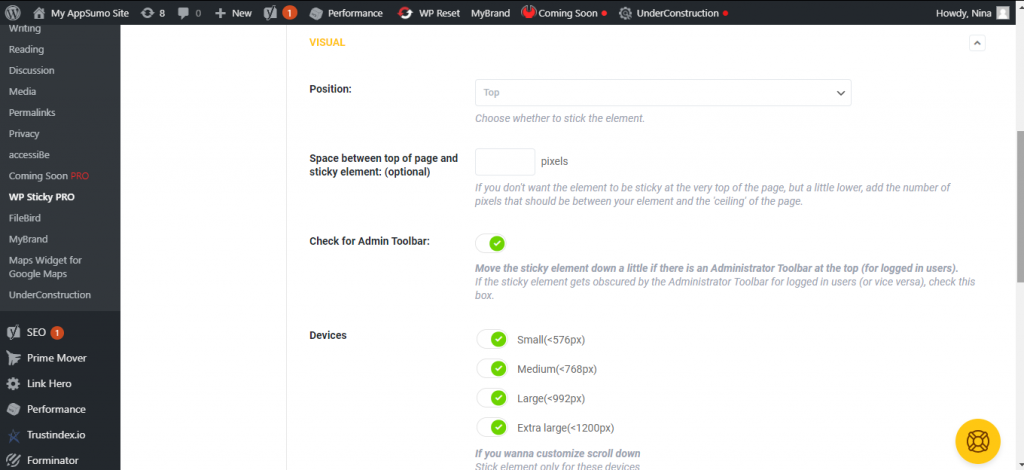Toggle Check for Admin Toolbar switch
Screen dimensions: 1024x470
tap(490, 243)
